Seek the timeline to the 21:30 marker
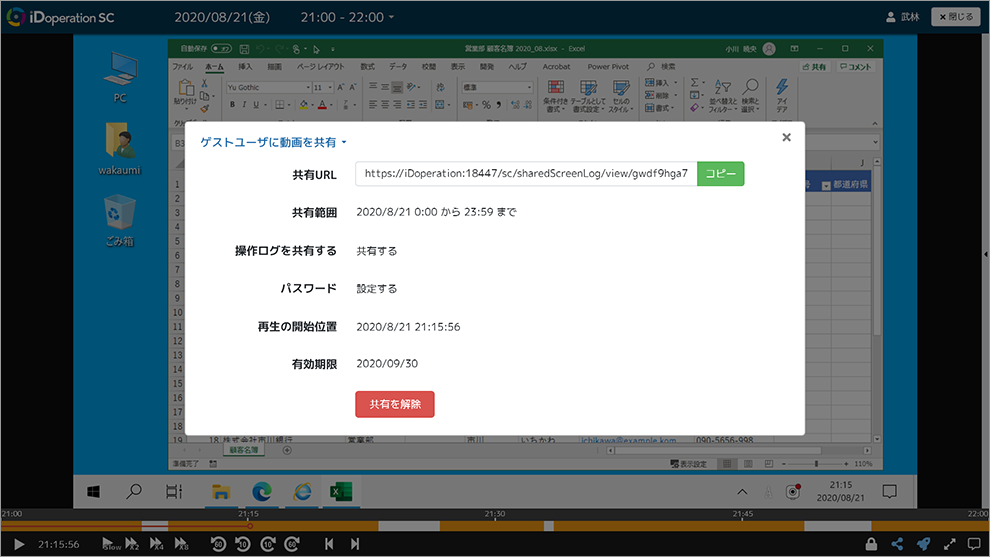Screen dimensions: 990x557 tap(494, 514)
